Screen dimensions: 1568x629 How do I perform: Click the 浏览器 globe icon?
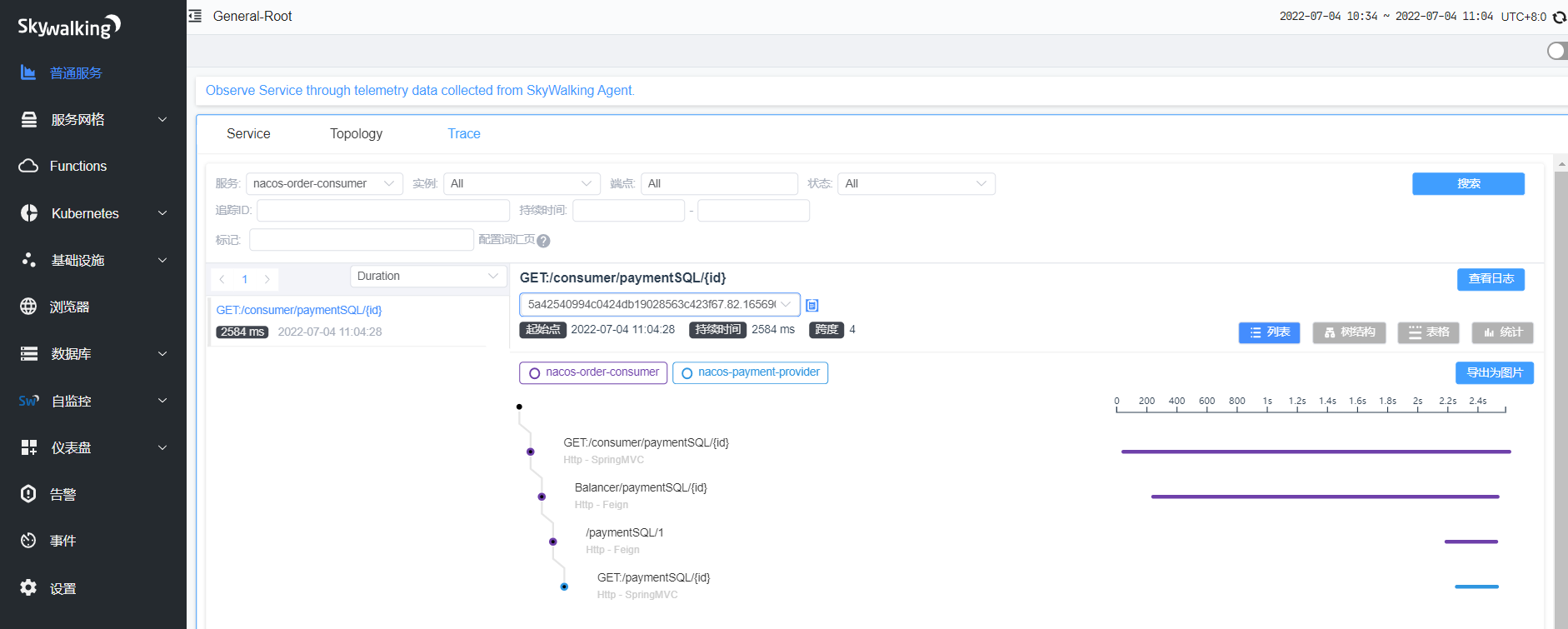tap(28, 307)
